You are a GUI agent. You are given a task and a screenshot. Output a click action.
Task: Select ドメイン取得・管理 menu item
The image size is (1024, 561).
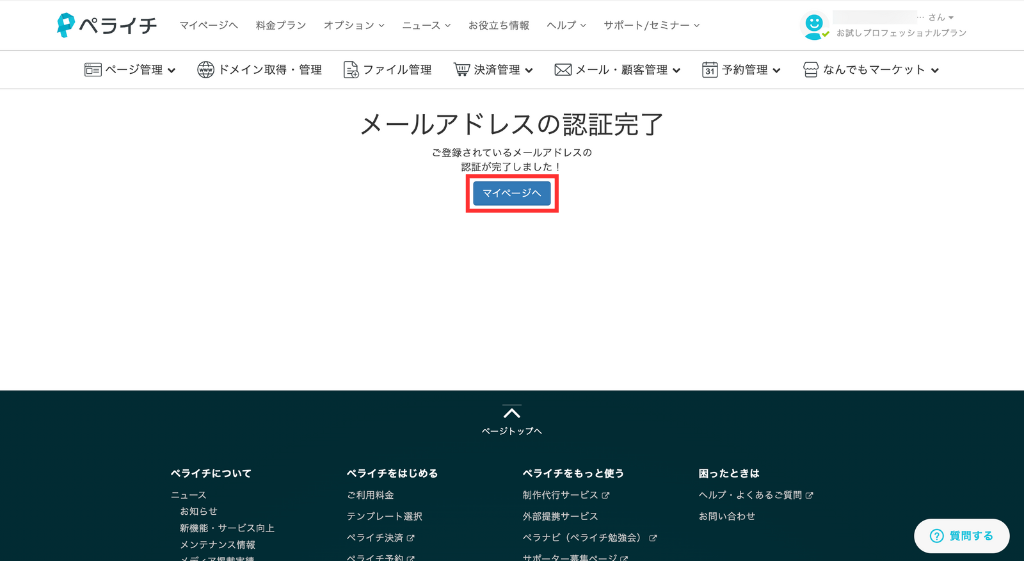coord(259,70)
